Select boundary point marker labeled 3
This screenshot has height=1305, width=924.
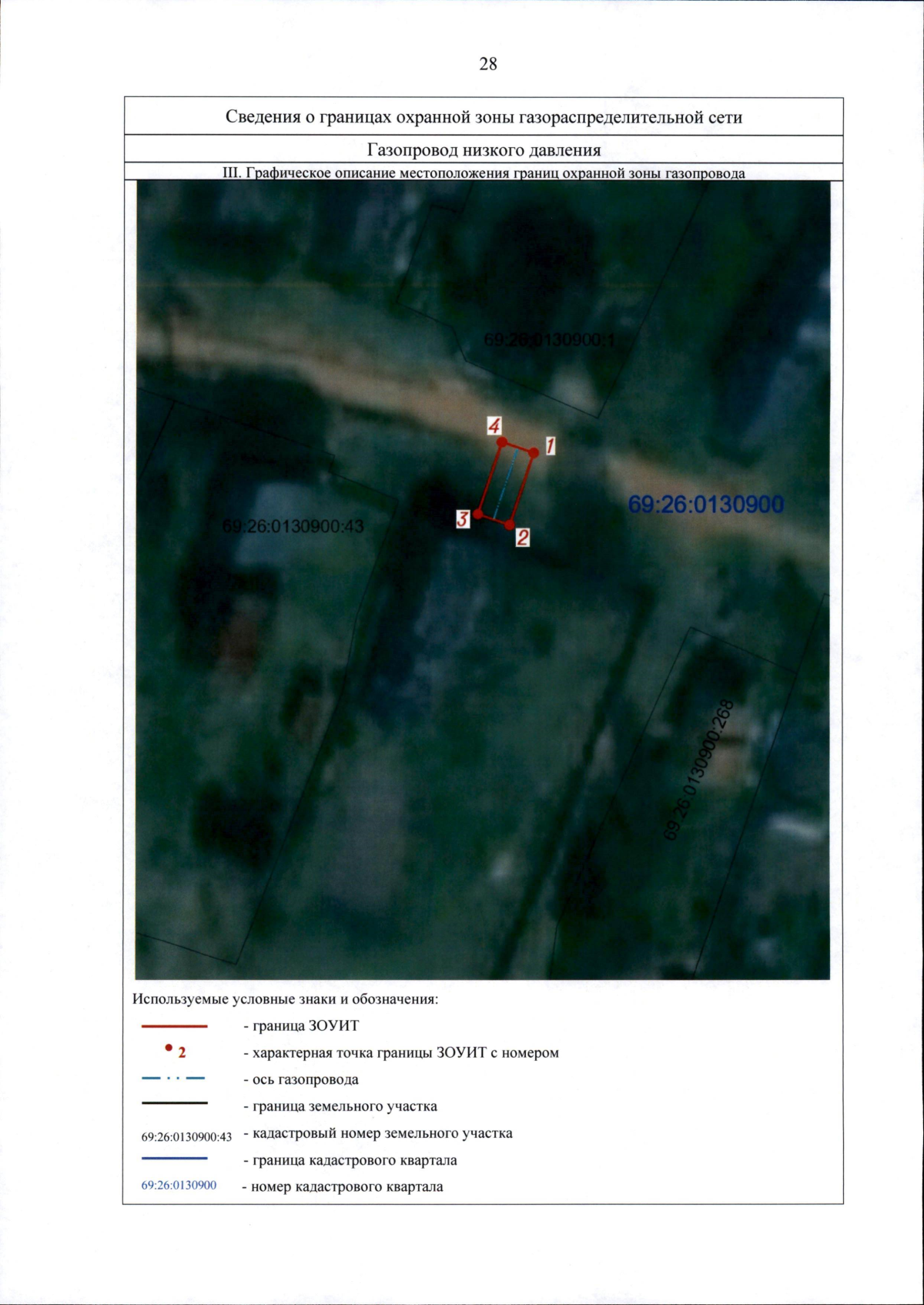tap(478, 514)
